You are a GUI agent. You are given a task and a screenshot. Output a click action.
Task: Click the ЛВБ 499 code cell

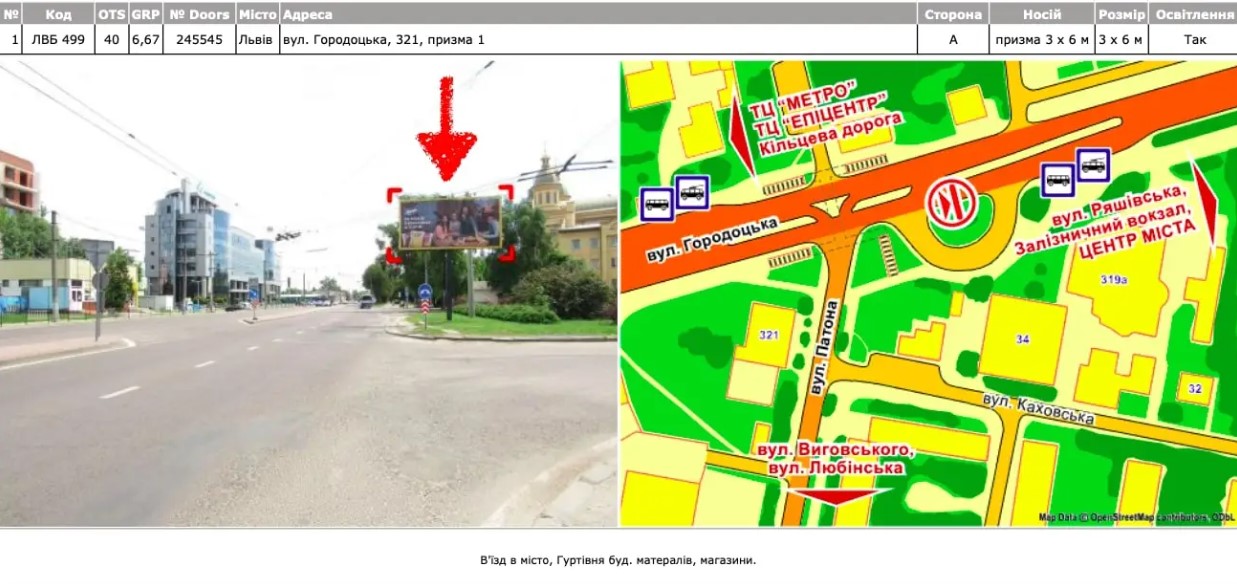58,40
